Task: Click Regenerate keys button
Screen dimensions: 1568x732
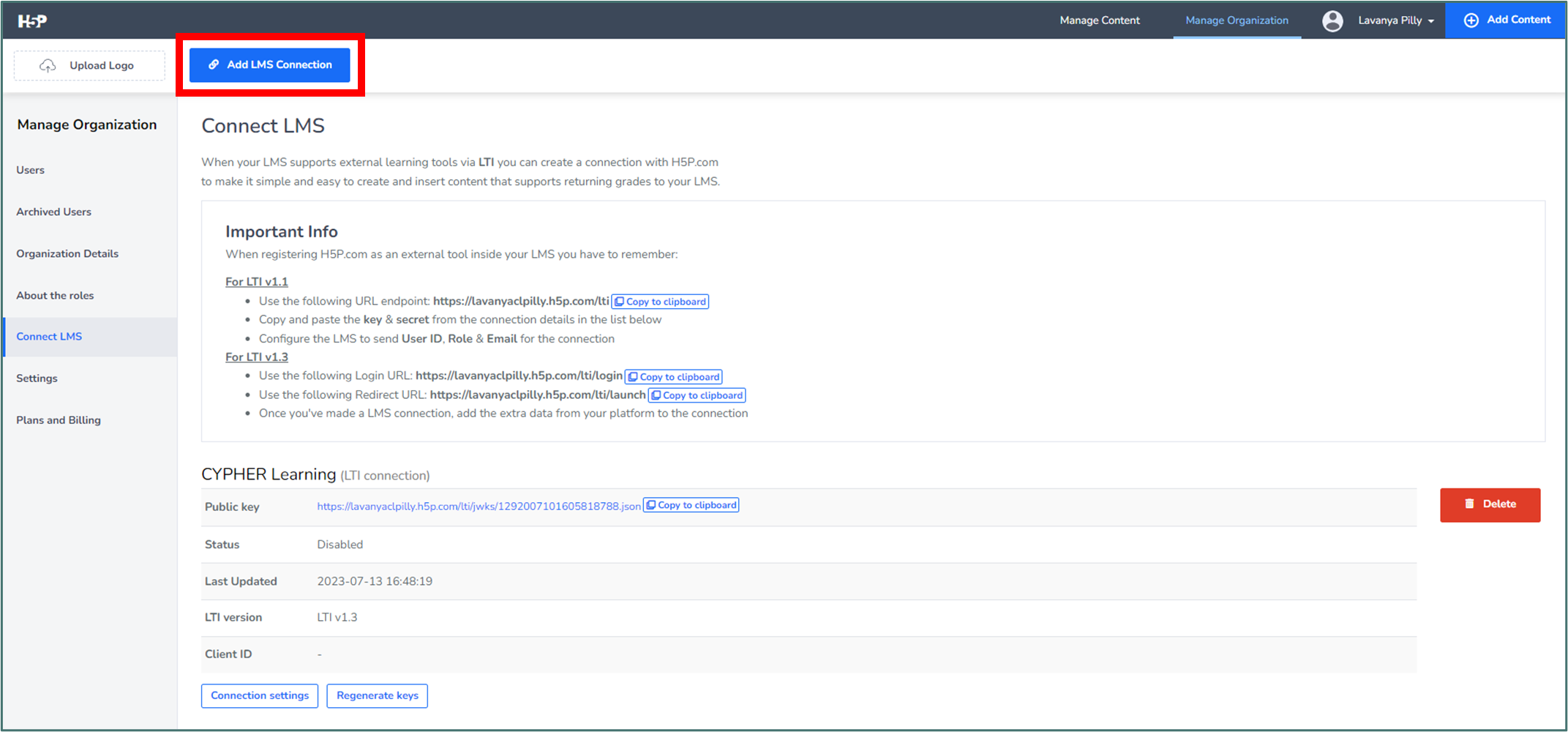Action: click(378, 695)
